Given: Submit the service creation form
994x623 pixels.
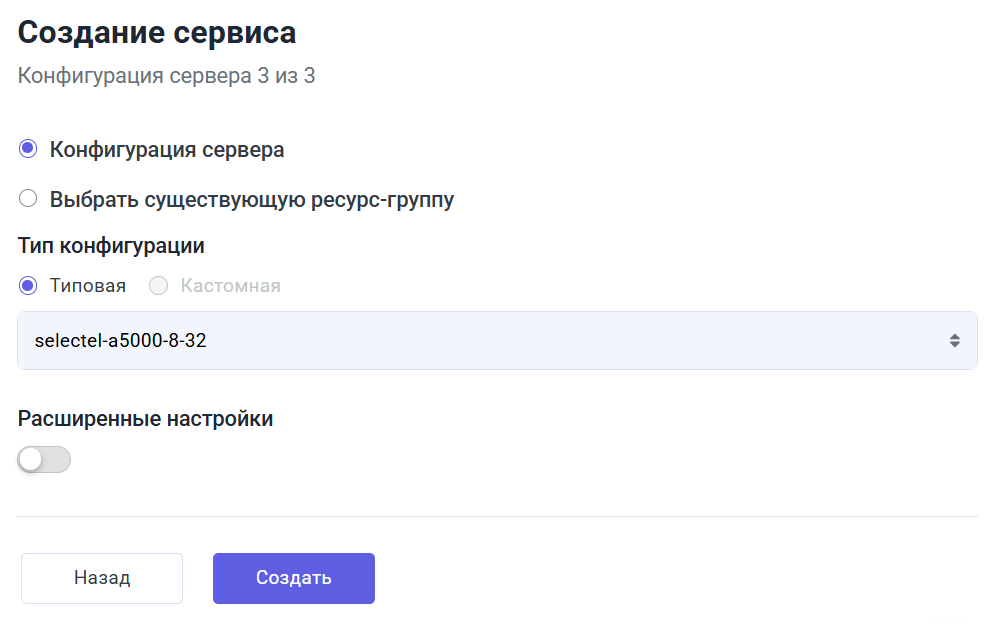Looking at the screenshot, I should tap(293, 577).
